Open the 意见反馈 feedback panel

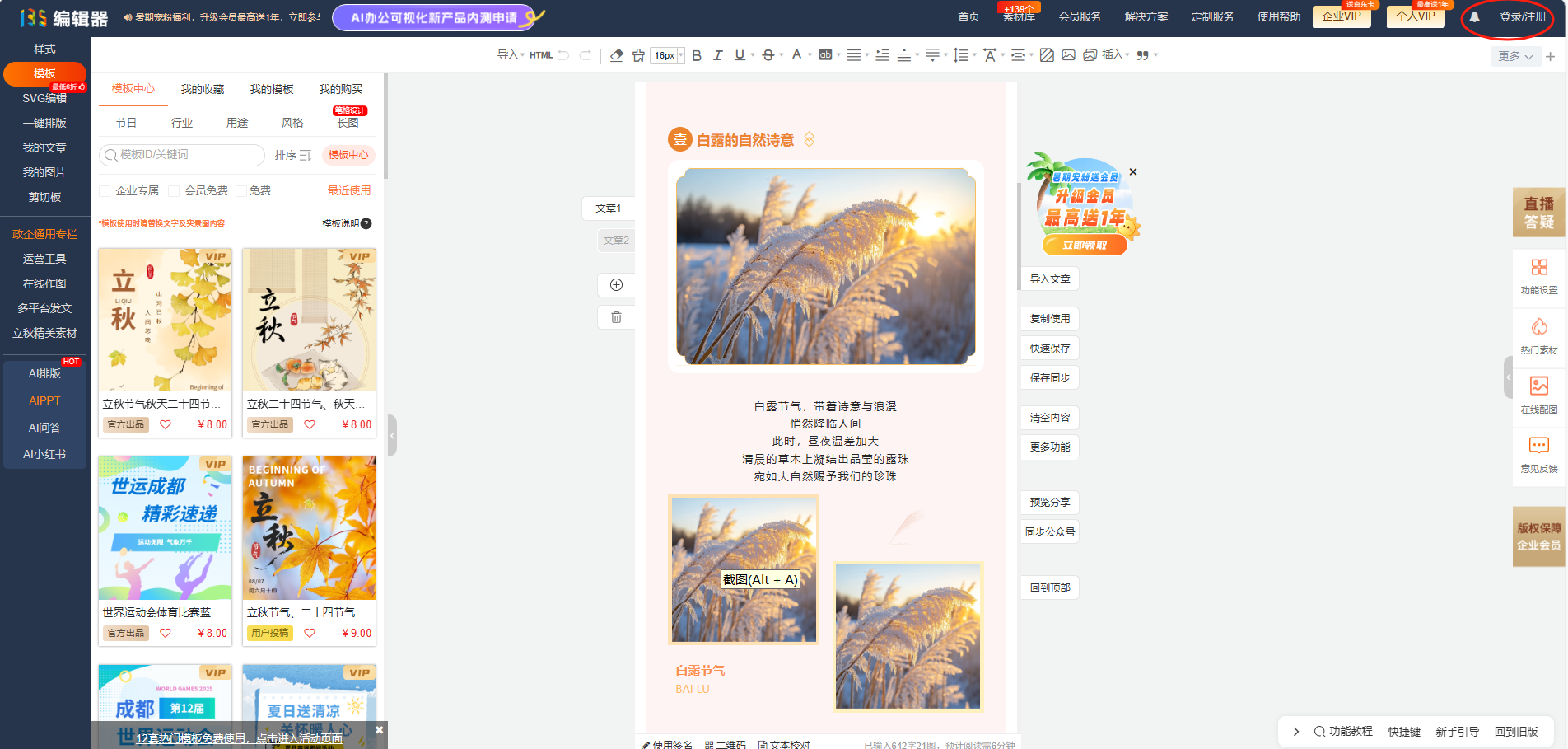(x=1538, y=453)
